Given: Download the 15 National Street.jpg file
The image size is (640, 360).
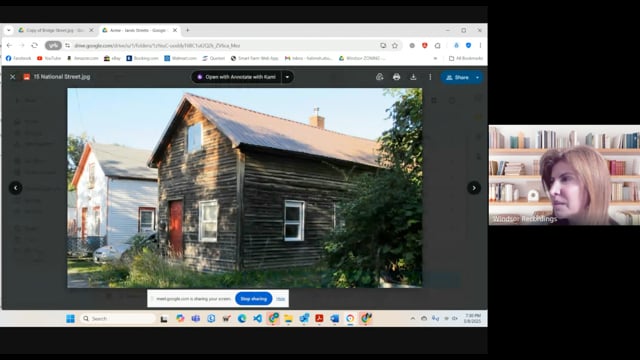Looking at the screenshot, I should [413, 77].
